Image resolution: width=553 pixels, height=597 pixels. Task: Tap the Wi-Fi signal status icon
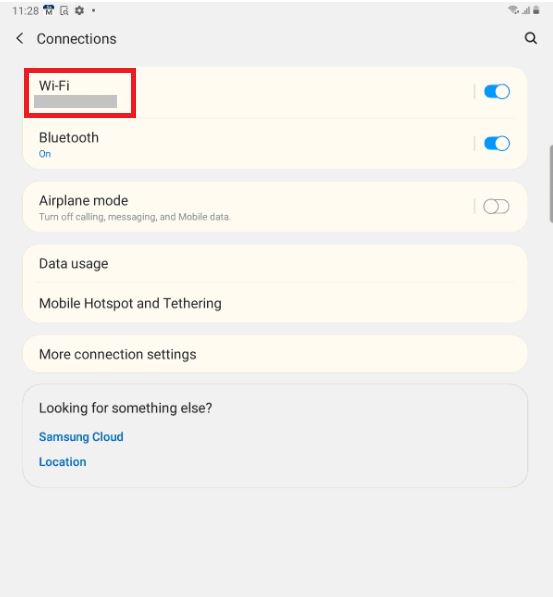pos(513,10)
